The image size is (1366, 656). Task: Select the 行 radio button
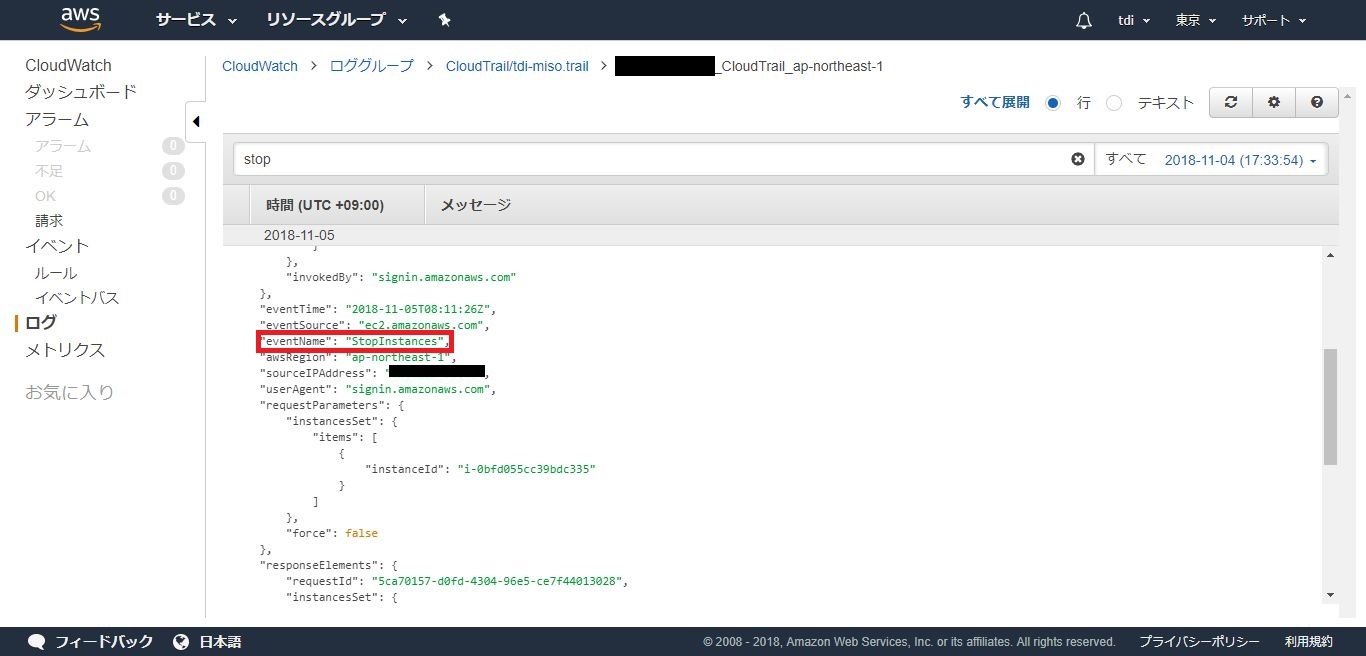(1052, 103)
